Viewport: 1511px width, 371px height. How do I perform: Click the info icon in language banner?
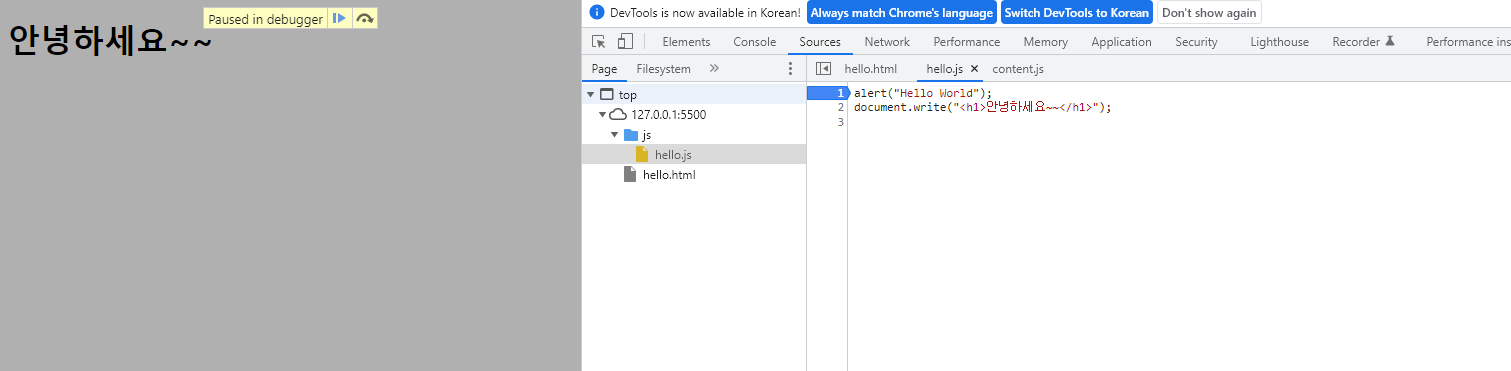(597, 13)
